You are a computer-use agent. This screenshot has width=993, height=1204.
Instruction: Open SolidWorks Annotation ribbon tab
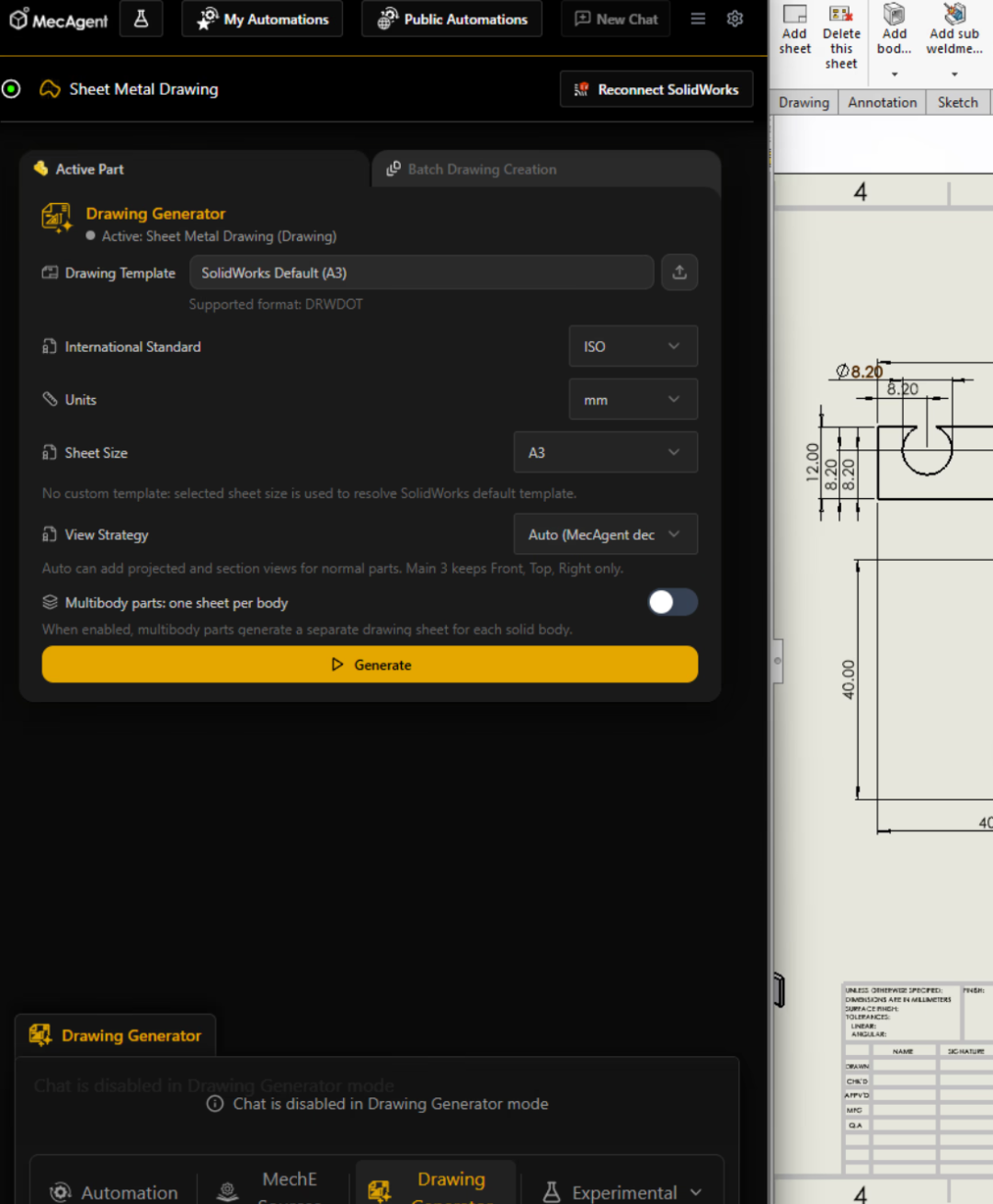pos(882,102)
